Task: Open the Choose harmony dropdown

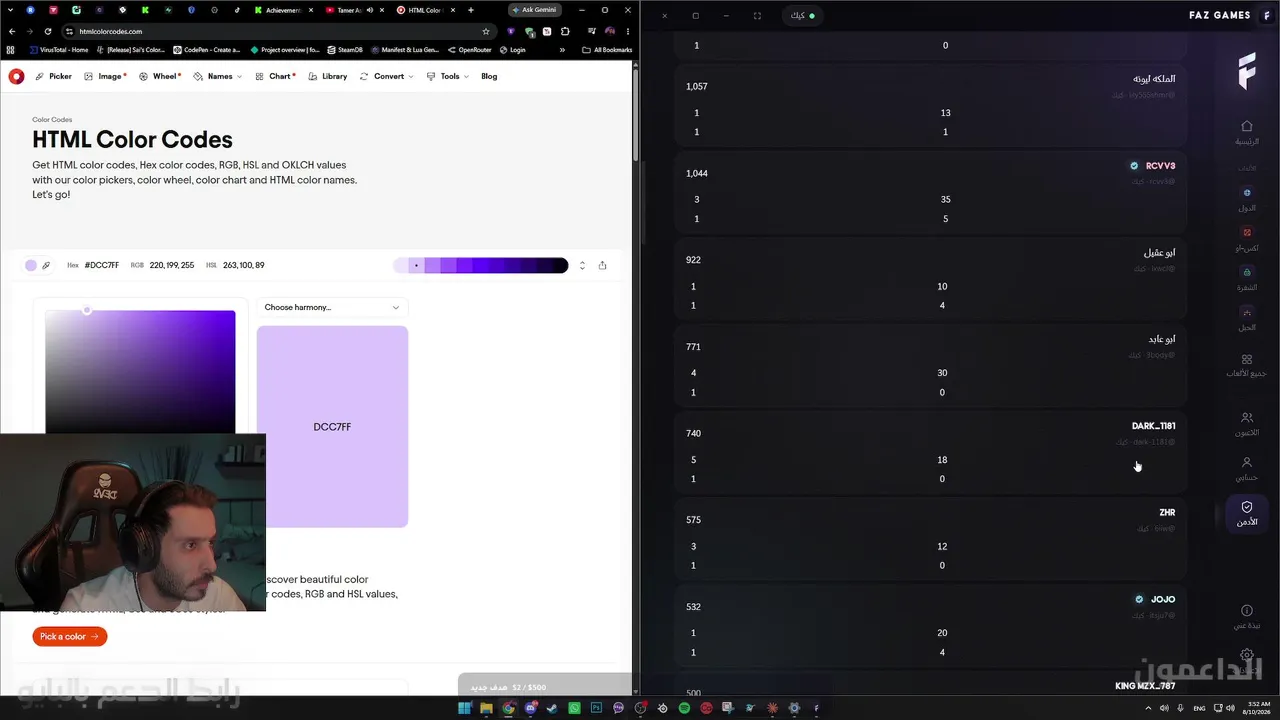Action: tap(332, 307)
